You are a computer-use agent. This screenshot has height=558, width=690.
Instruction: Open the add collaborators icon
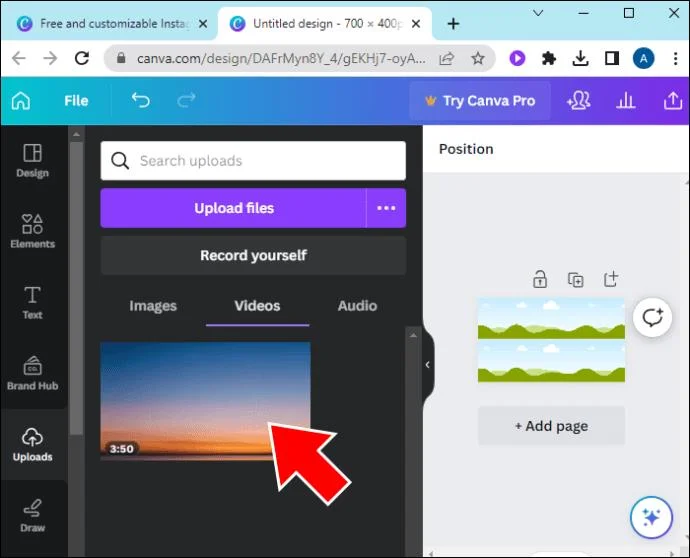pyautogui.click(x=578, y=101)
